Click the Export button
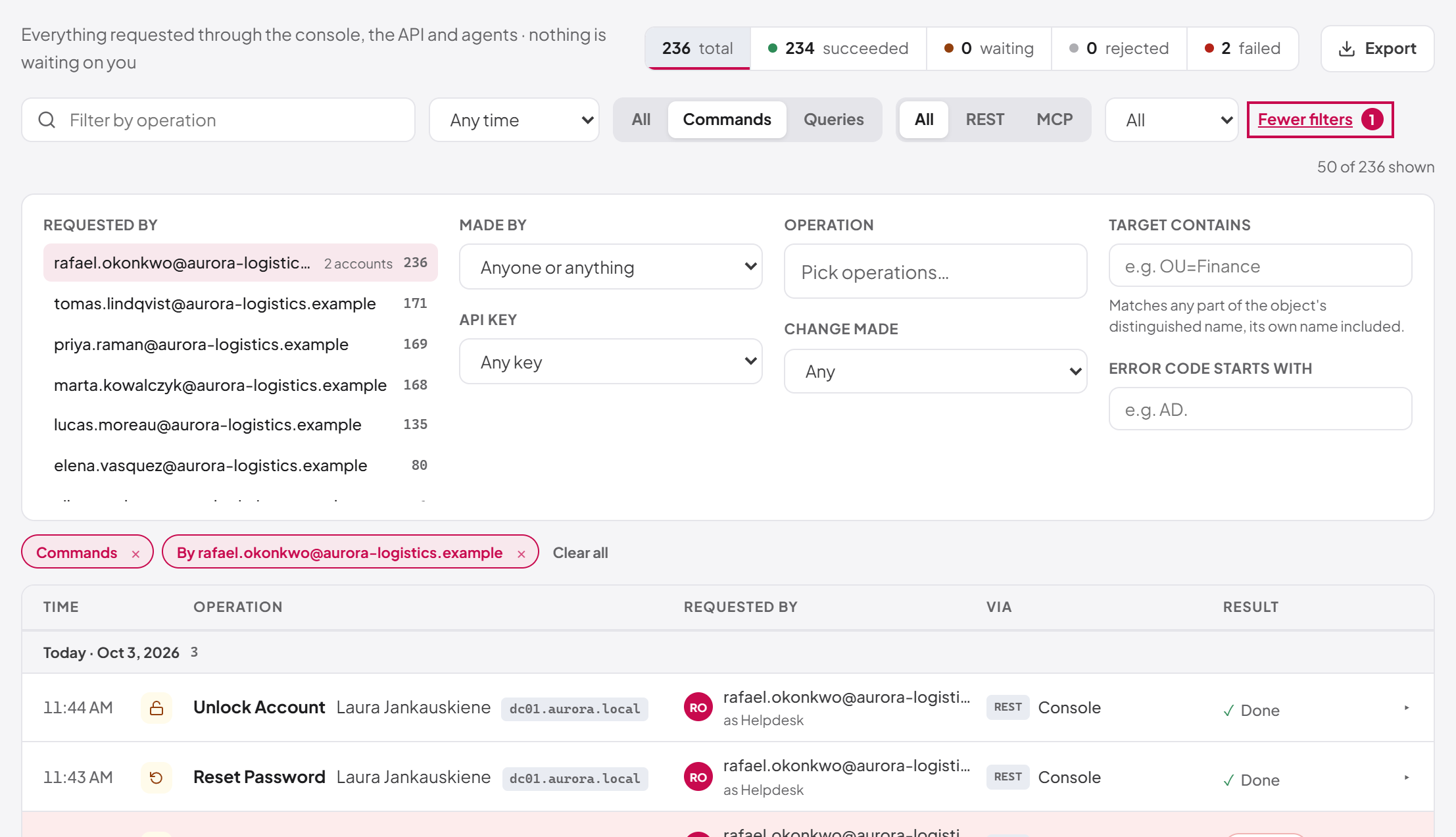 (x=1377, y=49)
